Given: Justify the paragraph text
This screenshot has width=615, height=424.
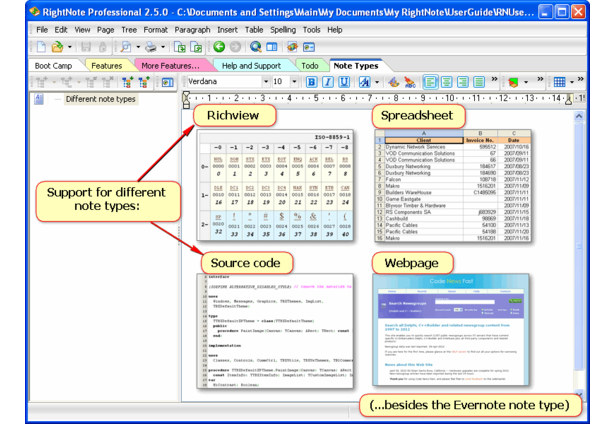Looking at the screenshot, I should (479, 82).
